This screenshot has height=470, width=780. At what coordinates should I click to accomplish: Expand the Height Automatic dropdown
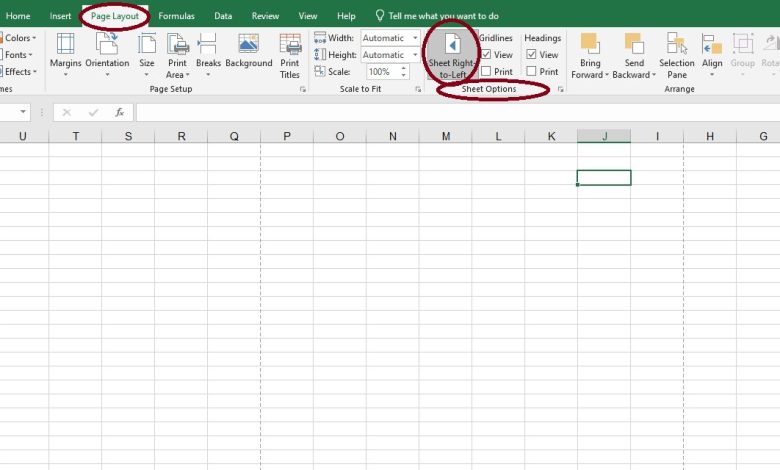point(415,55)
